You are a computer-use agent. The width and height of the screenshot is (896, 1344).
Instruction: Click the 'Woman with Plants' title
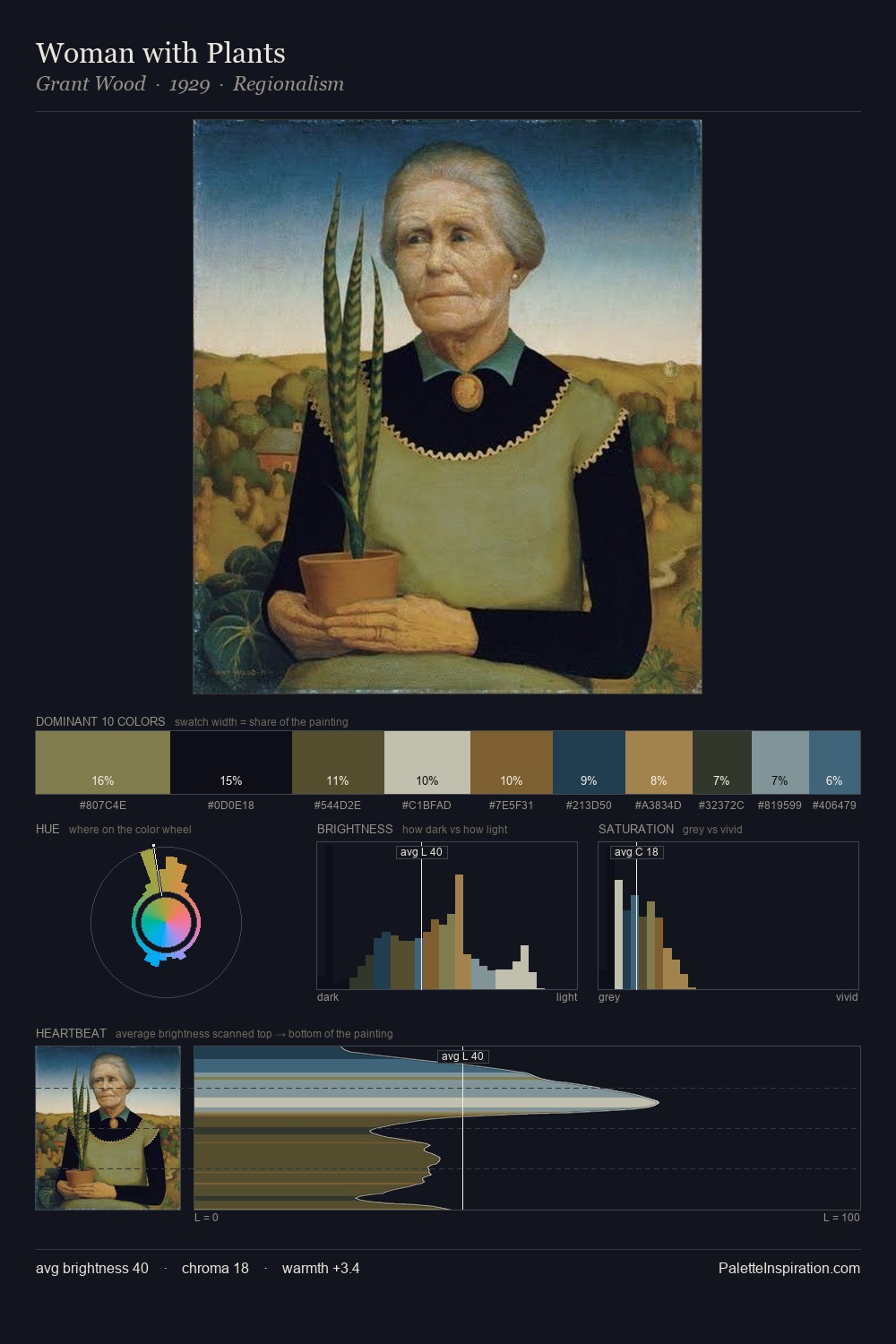point(160,53)
